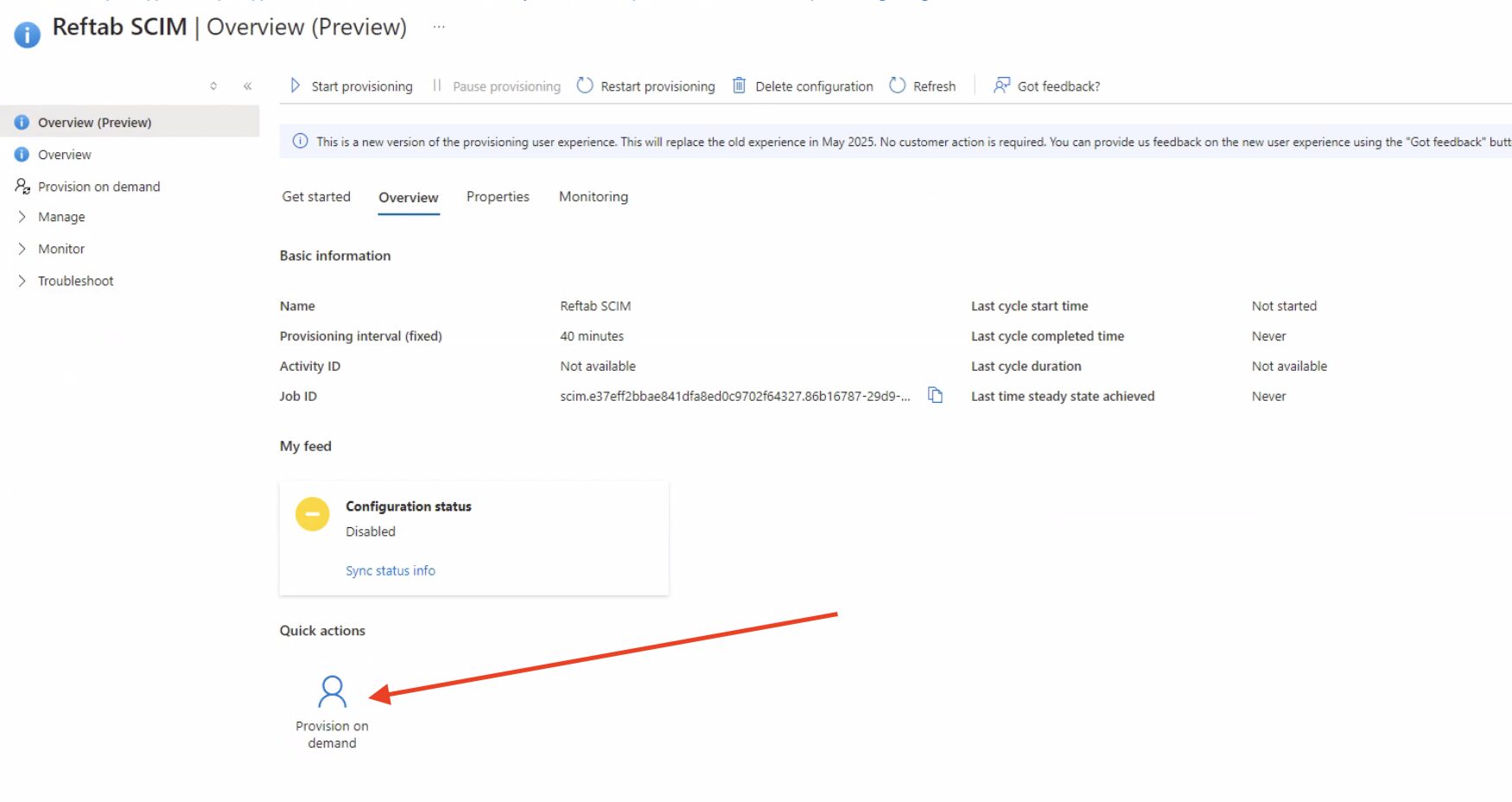Click the Refresh icon in toolbar
The image size is (1512, 802).
coord(898,86)
